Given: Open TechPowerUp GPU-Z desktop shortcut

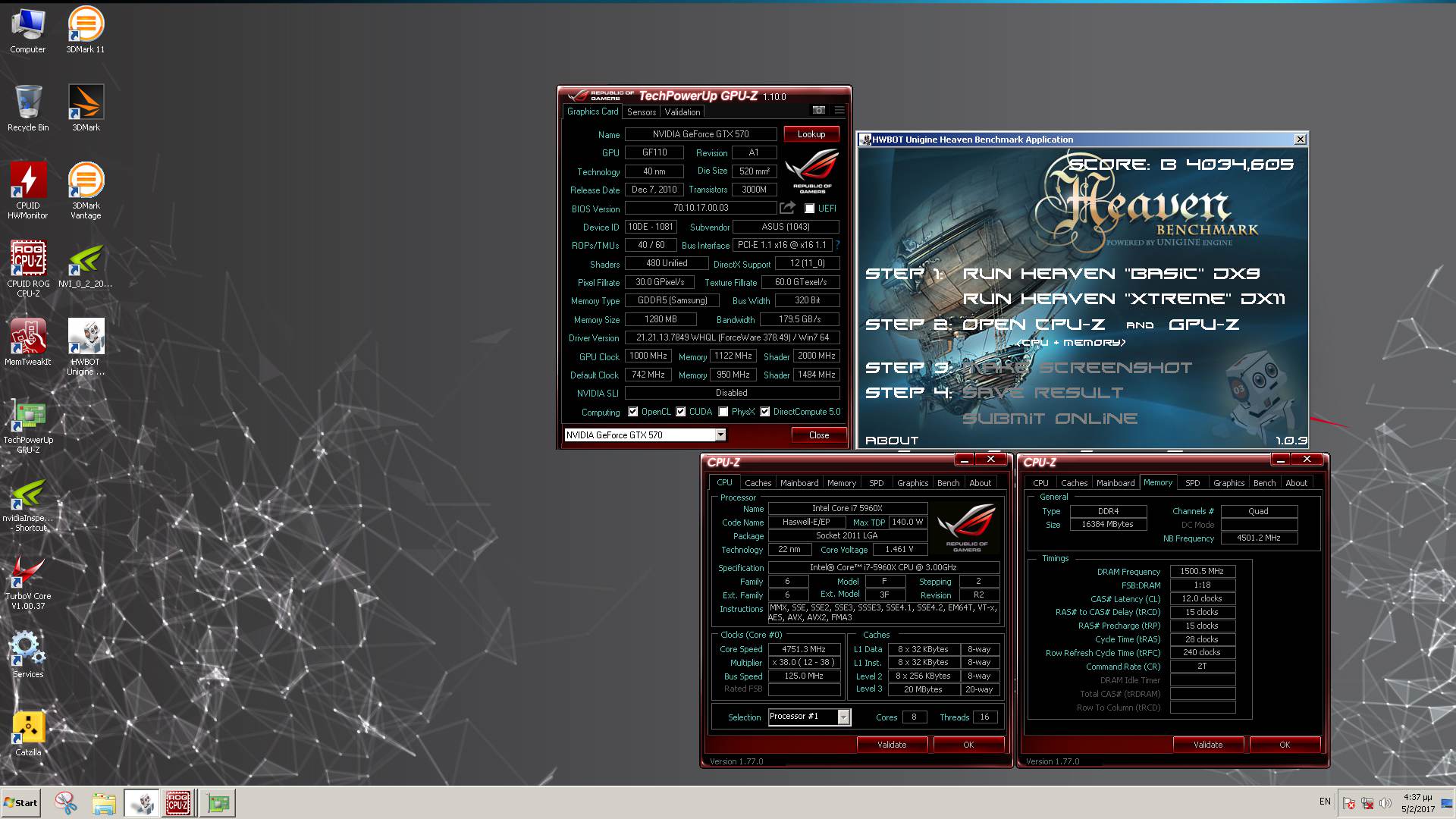Looking at the screenshot, I should (x=28, y=425).
